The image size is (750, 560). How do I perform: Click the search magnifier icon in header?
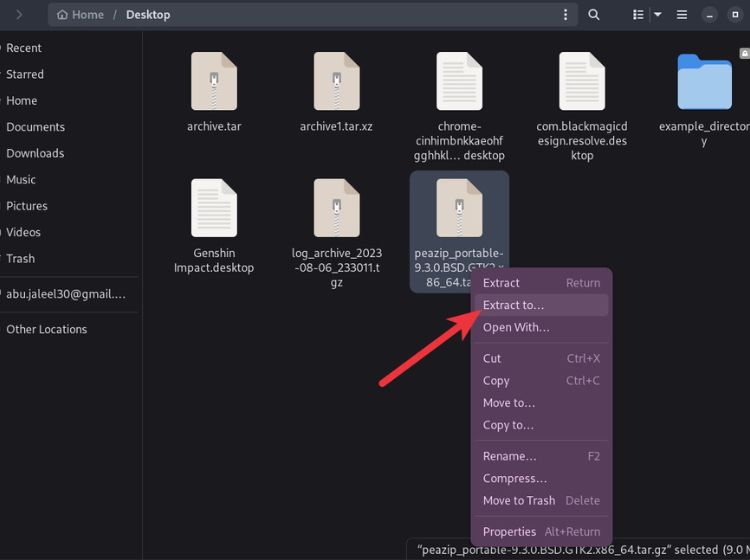click(594, 15)
